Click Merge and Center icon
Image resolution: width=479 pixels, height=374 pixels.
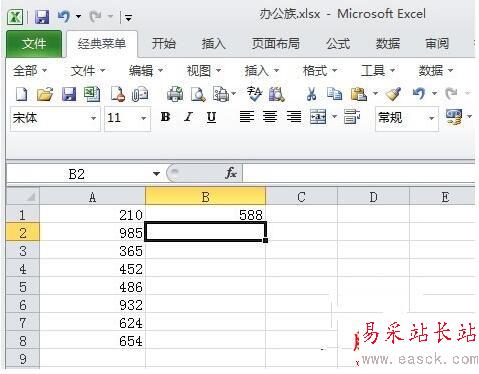[318, 117]
